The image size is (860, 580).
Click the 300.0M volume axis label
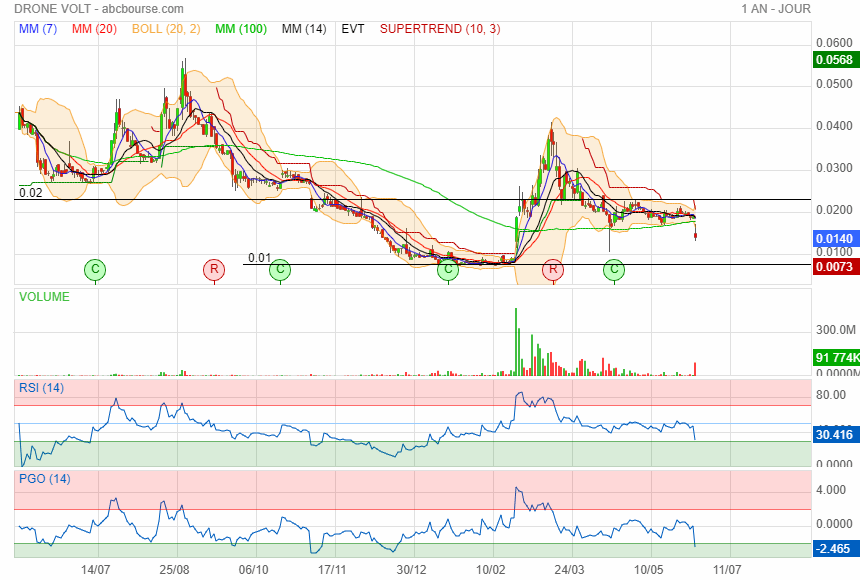coord(835,330)
